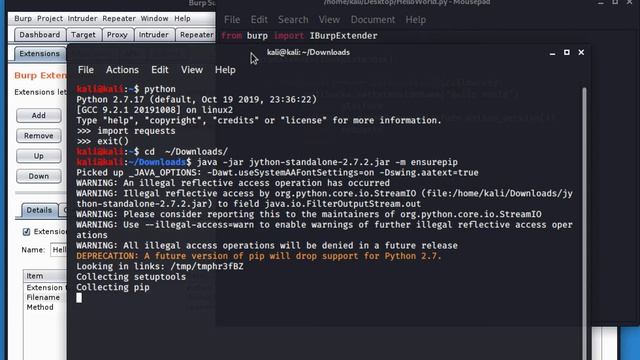The image size is (640, 360).
Task: Maximize the kali terminal window
Action: tap(567, 52)
